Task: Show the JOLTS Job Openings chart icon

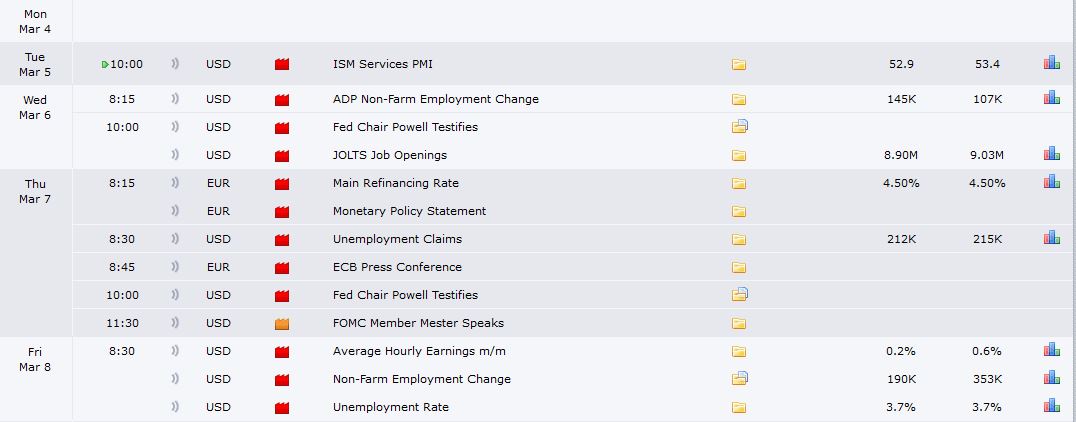Action: [1051, 154]
